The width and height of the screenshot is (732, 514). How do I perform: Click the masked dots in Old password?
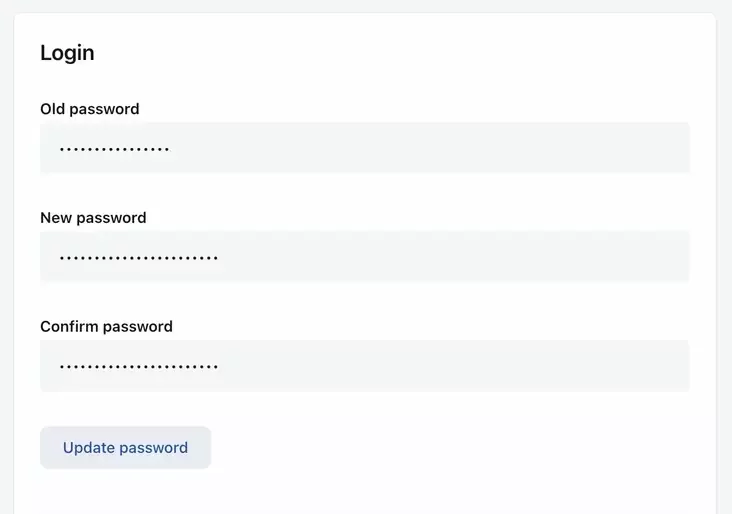pyautogui.click(x=114, y=150)
